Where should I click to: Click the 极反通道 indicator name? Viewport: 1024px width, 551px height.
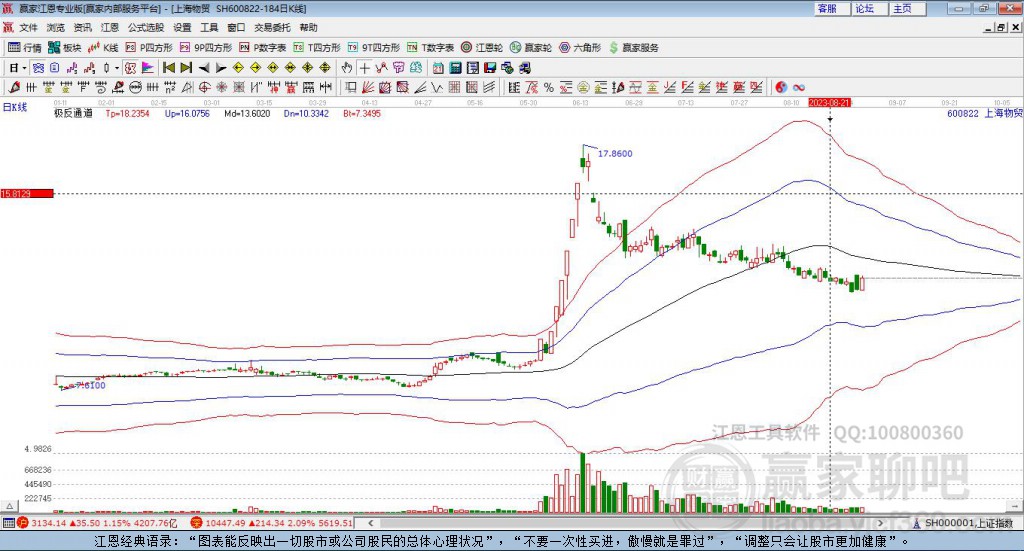(x=73, y=114)
